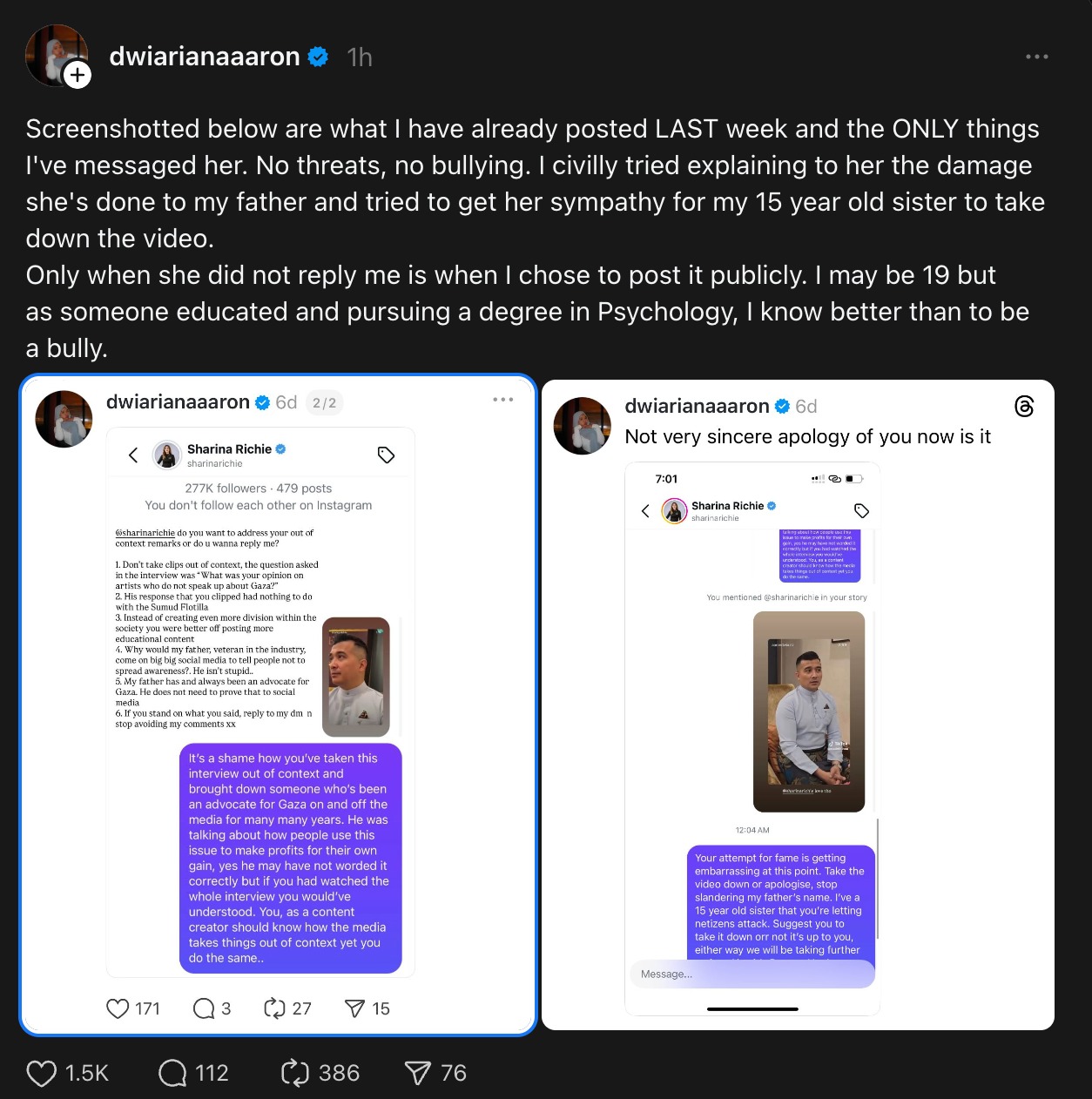
Task: Click the Message input field in right image
Action: 752,974
